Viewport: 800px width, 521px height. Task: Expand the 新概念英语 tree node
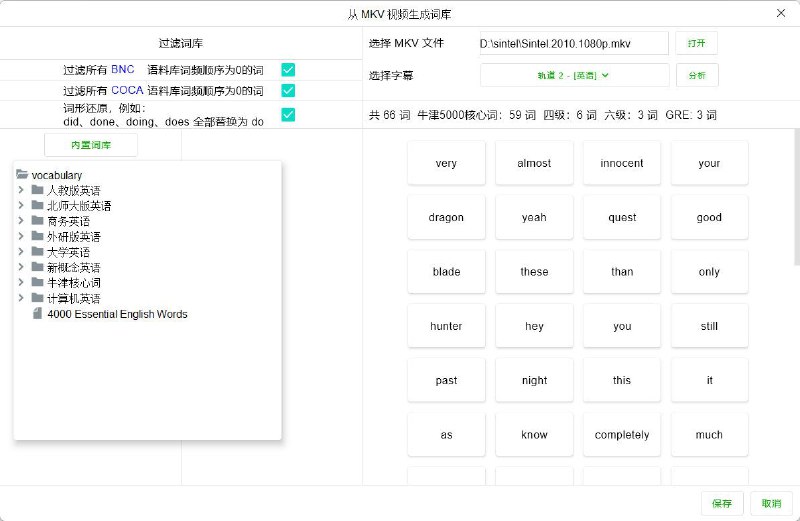(21, 268)
